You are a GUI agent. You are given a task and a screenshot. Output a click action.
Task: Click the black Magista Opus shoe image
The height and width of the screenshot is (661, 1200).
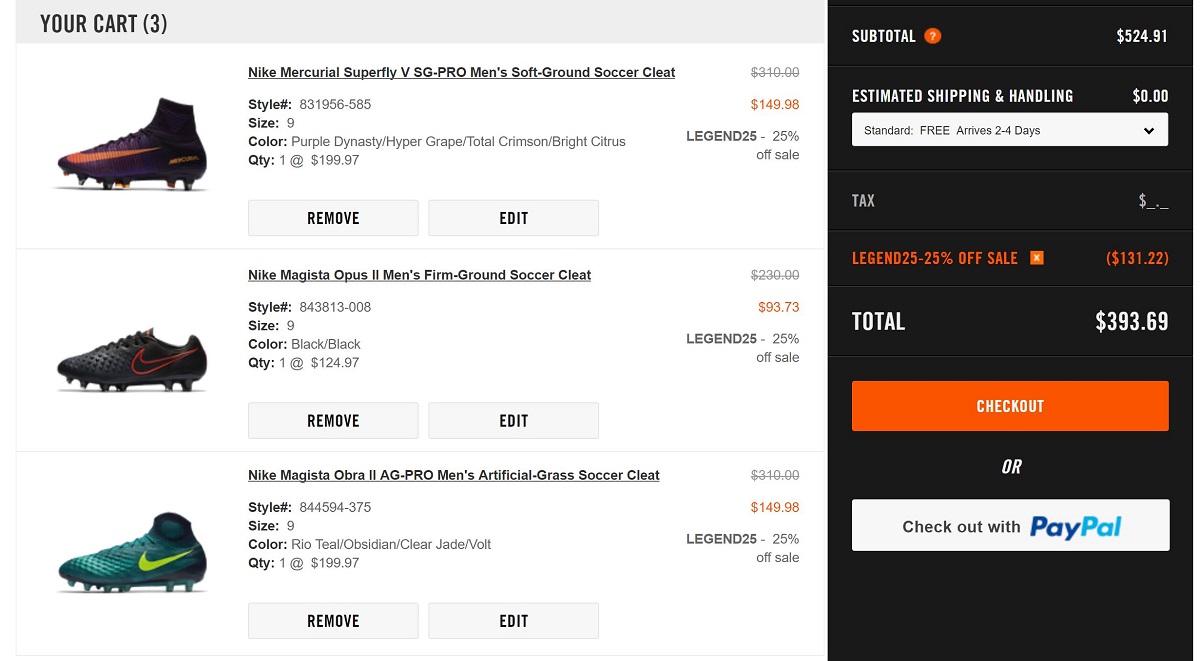(131, 354)
